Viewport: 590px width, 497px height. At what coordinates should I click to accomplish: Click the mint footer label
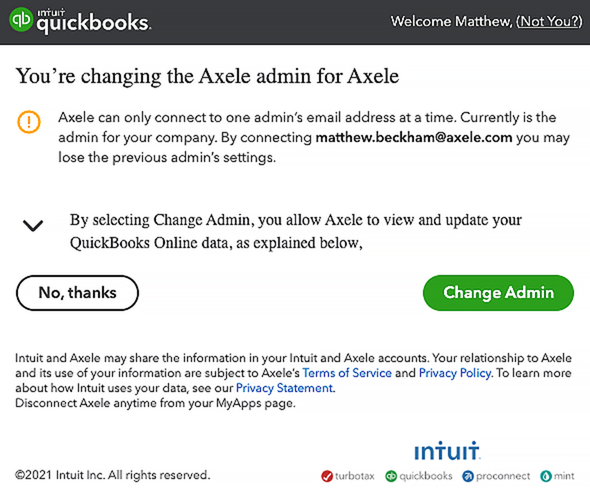564,476
